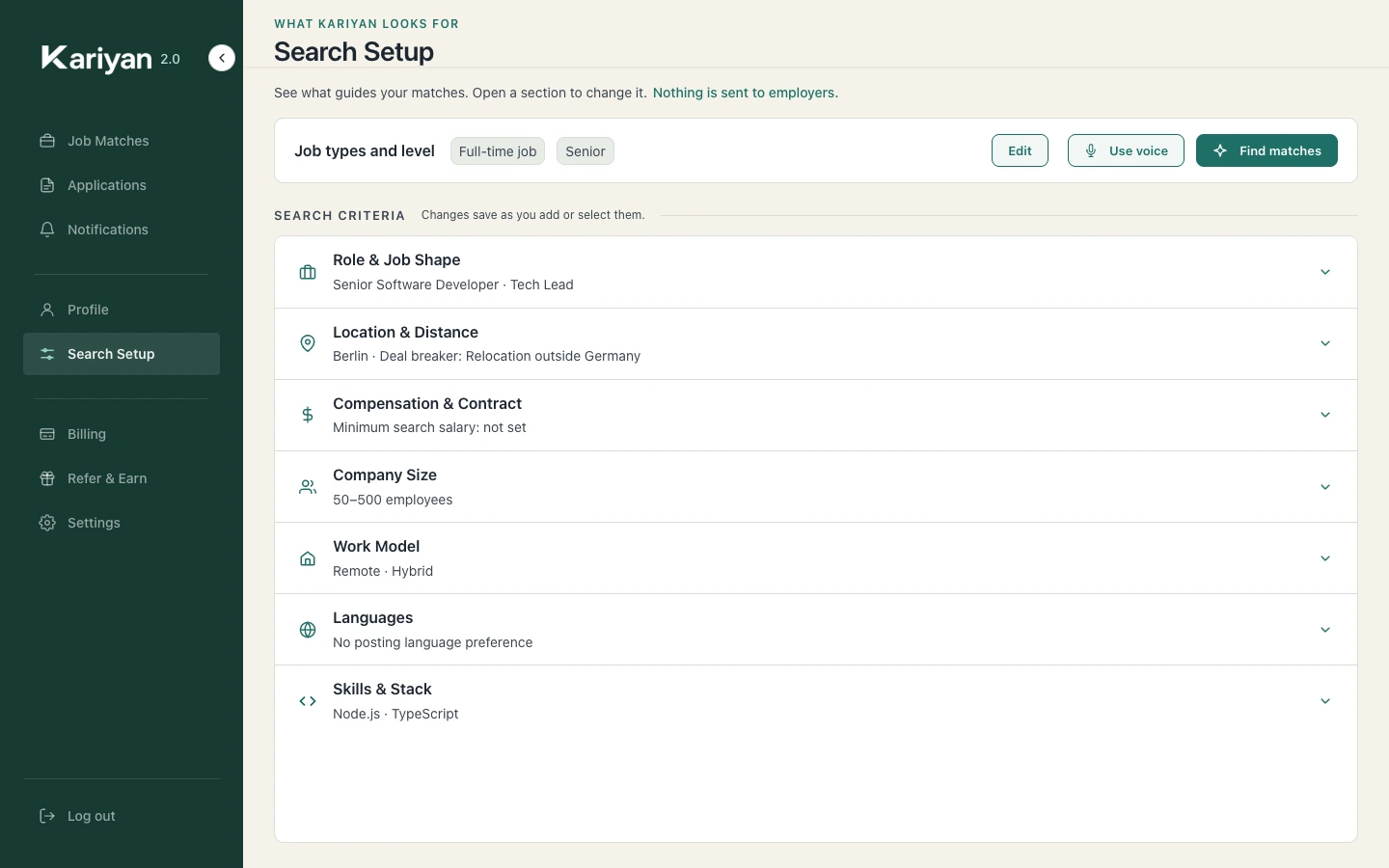1389x868 pixels.
Task: Click the document icon beside Applications
Action: (x=47, y=185)
